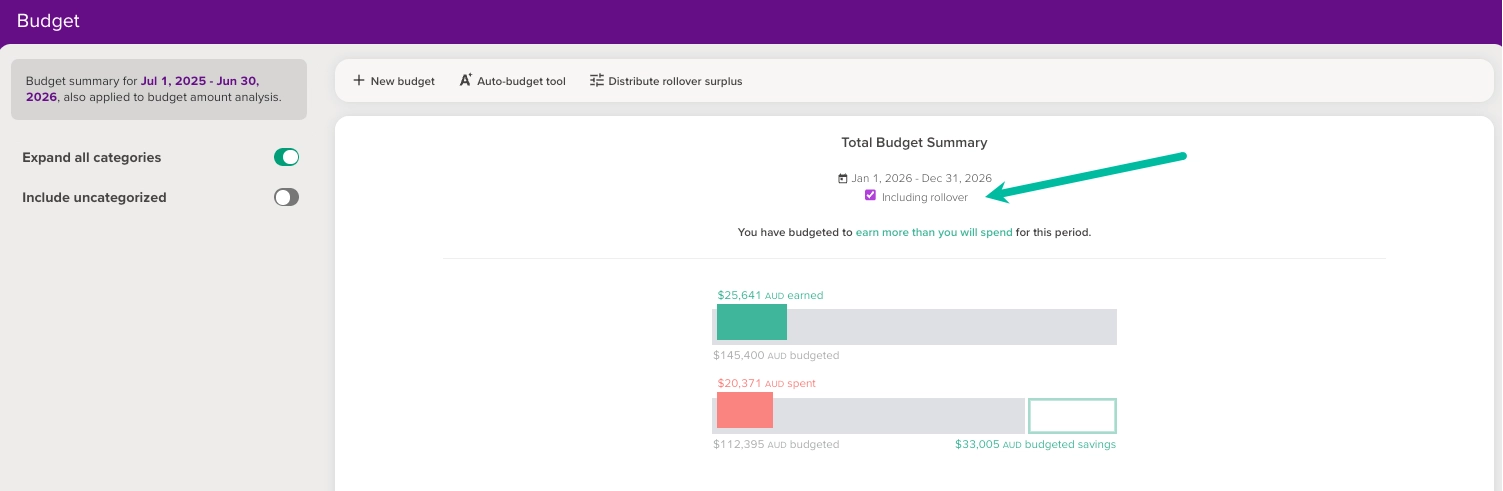Screen dimensions: 1503x491
Task: Select Distribute rollover surplus
Action: tap(675, 81)
